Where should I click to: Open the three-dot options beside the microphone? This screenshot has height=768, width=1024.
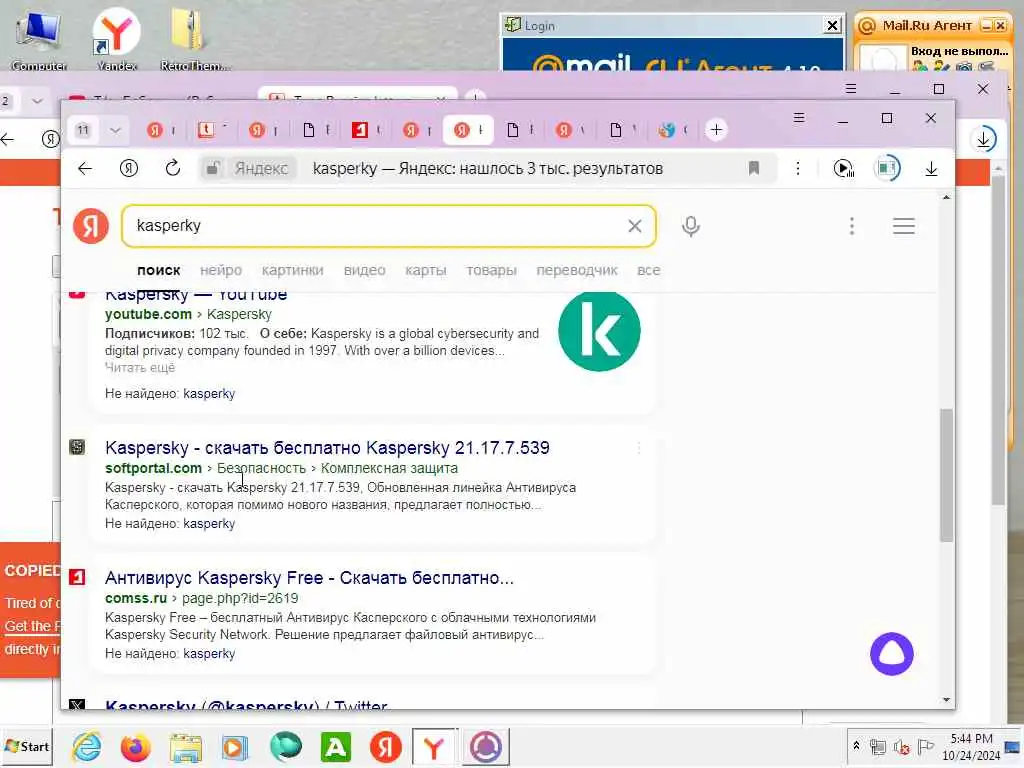(852, 226)
